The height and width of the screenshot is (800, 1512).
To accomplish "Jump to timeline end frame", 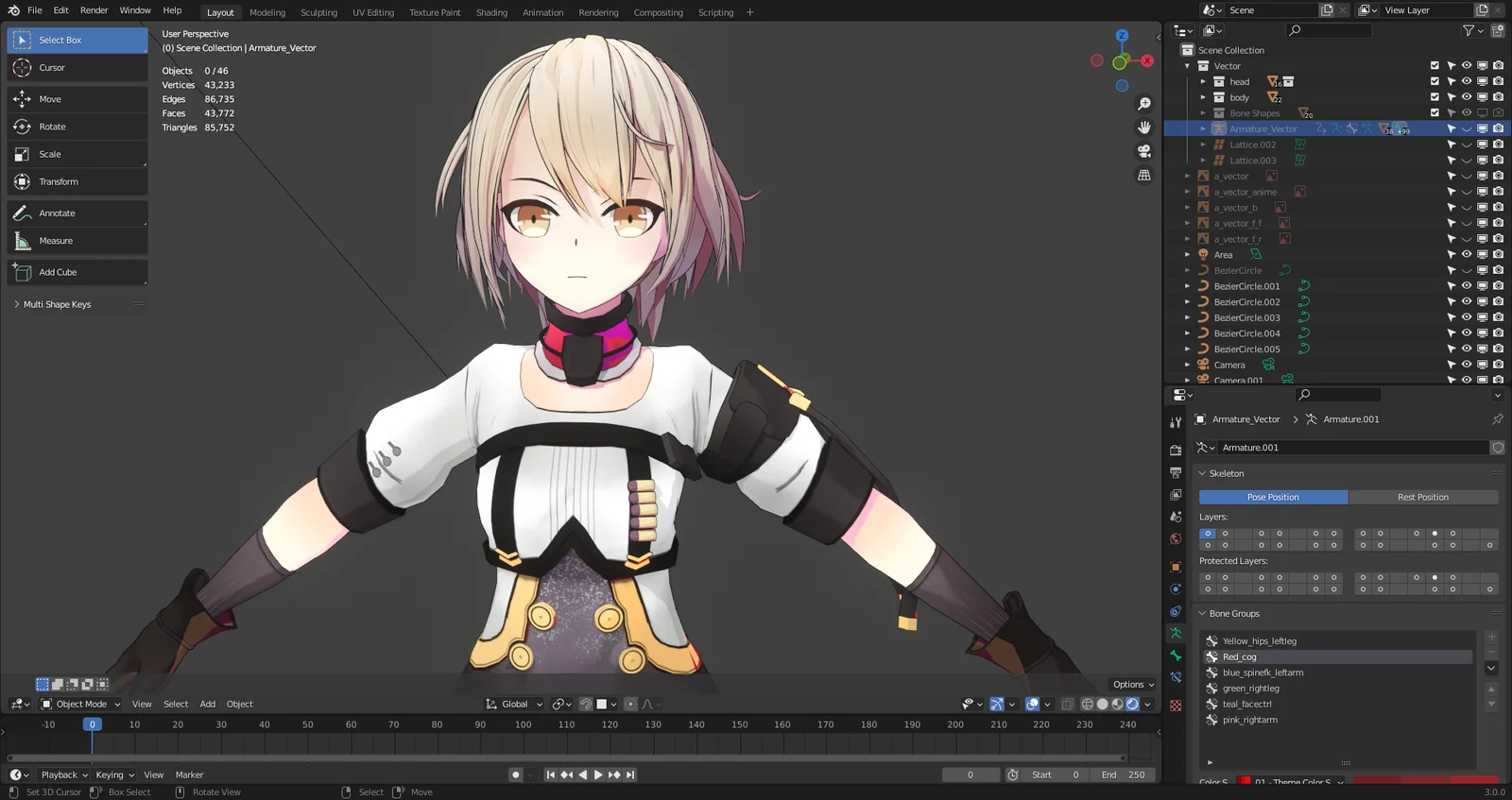I will 630,774.
